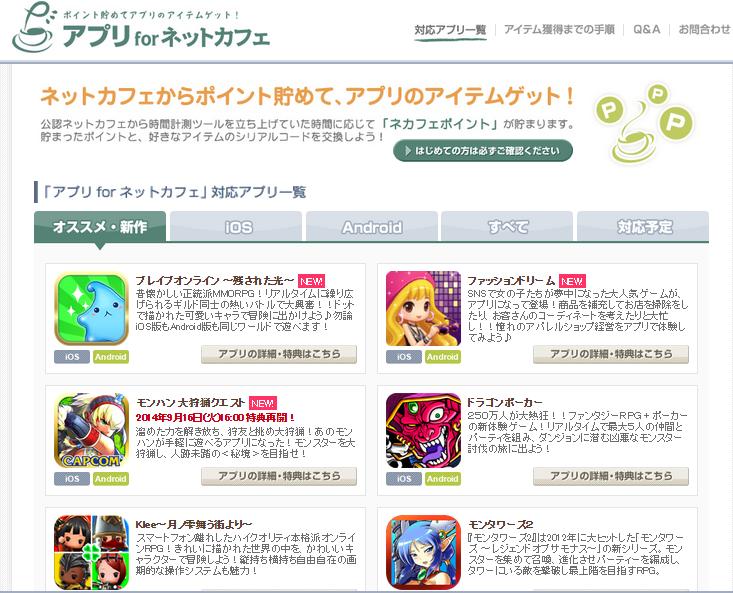The height and width of the screenshot is (593, 733).
Task: Select the 対応予定 tab
Action: pos(643,227)
